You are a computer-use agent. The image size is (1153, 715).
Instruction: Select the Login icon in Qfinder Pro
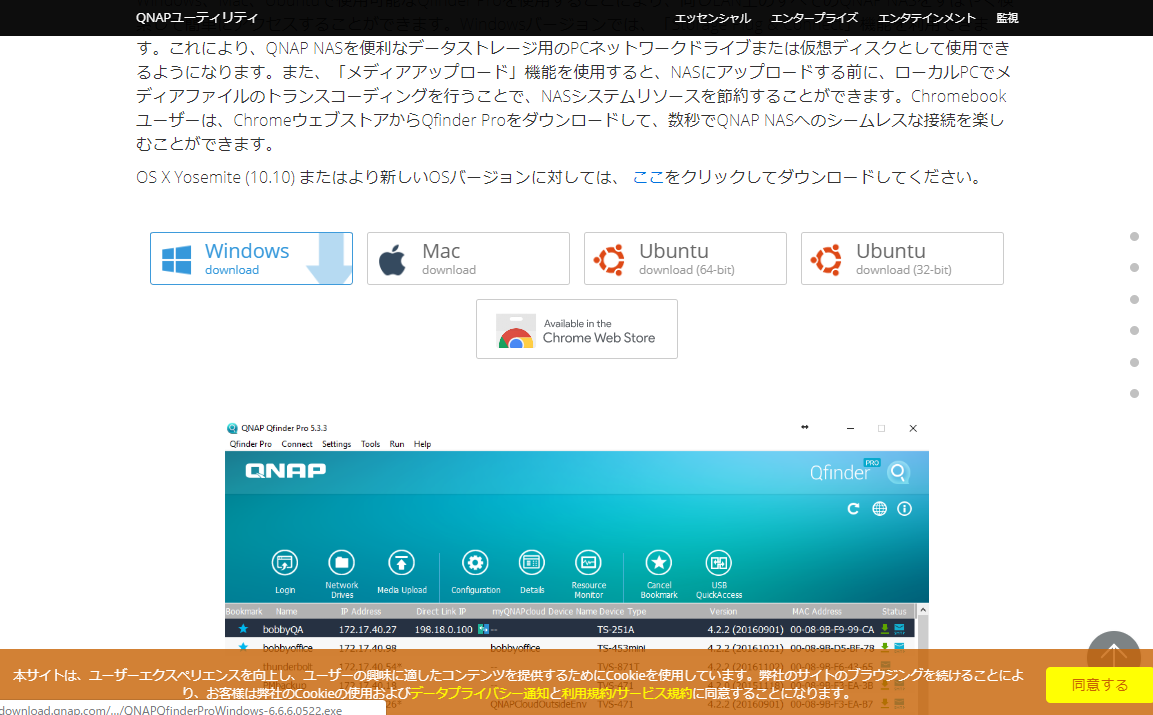(x=285, y=563)
